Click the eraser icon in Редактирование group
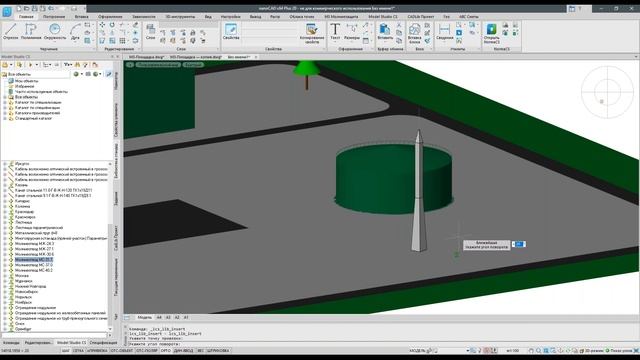Image resolution: width=640 pixels, height=360 pixels. [x=135, y=25]
